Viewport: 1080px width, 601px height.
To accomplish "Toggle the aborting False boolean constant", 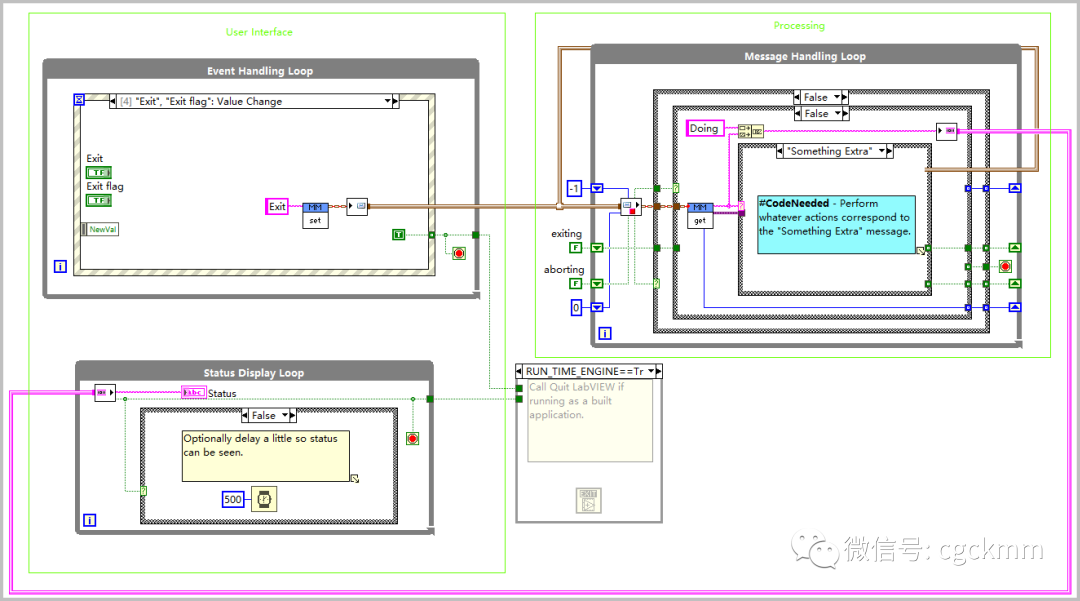I will point(576,284).
